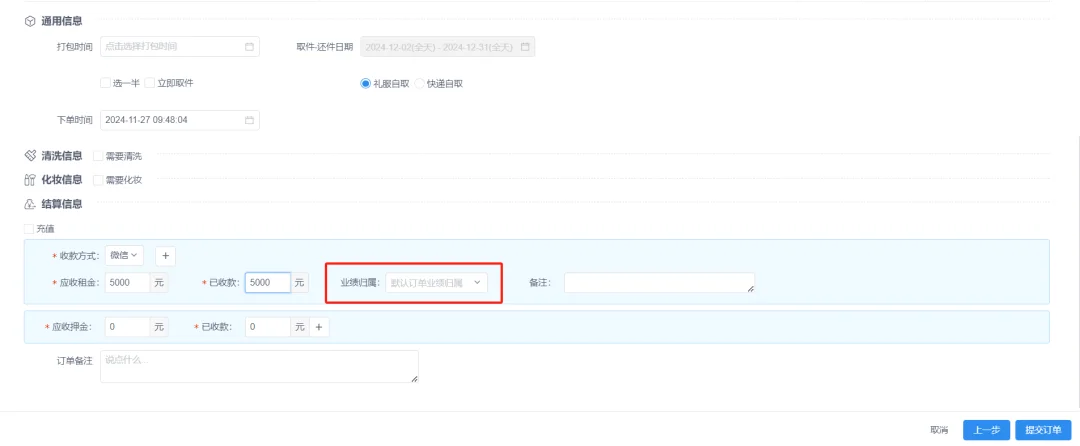
Task: Click 取消 to cancel the order
Action: point(939,430)
